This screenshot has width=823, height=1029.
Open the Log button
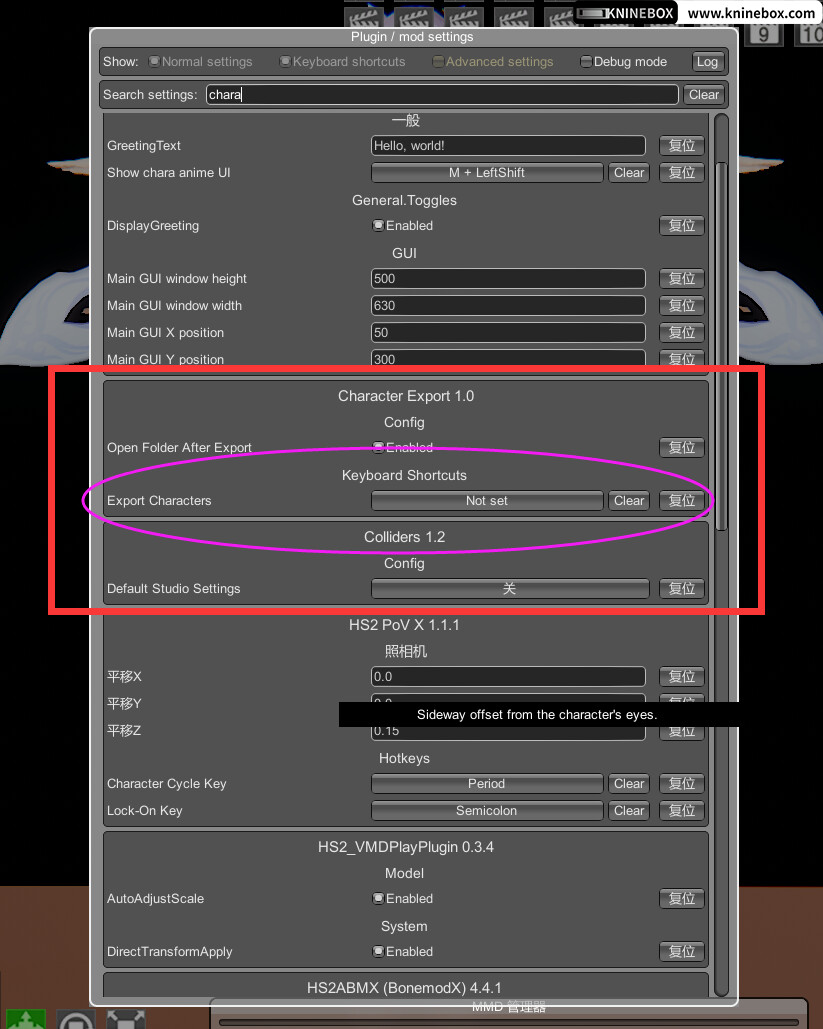point(707,62)
